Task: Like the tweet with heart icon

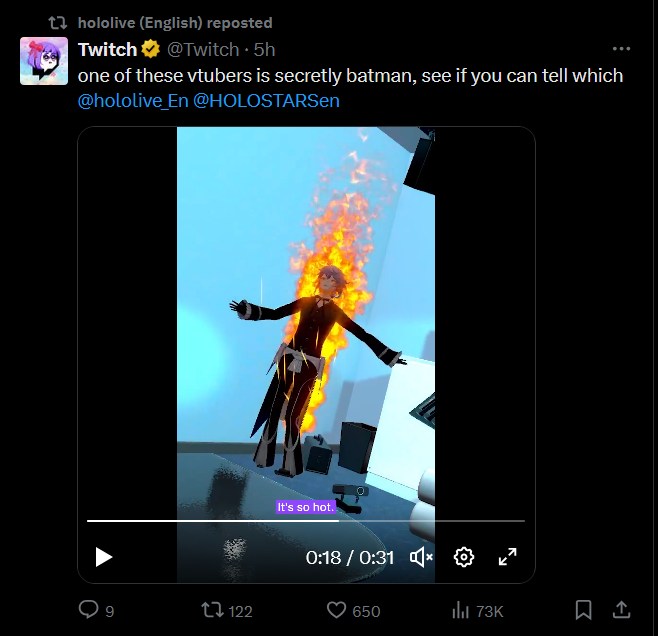Action: click(337, 610)
